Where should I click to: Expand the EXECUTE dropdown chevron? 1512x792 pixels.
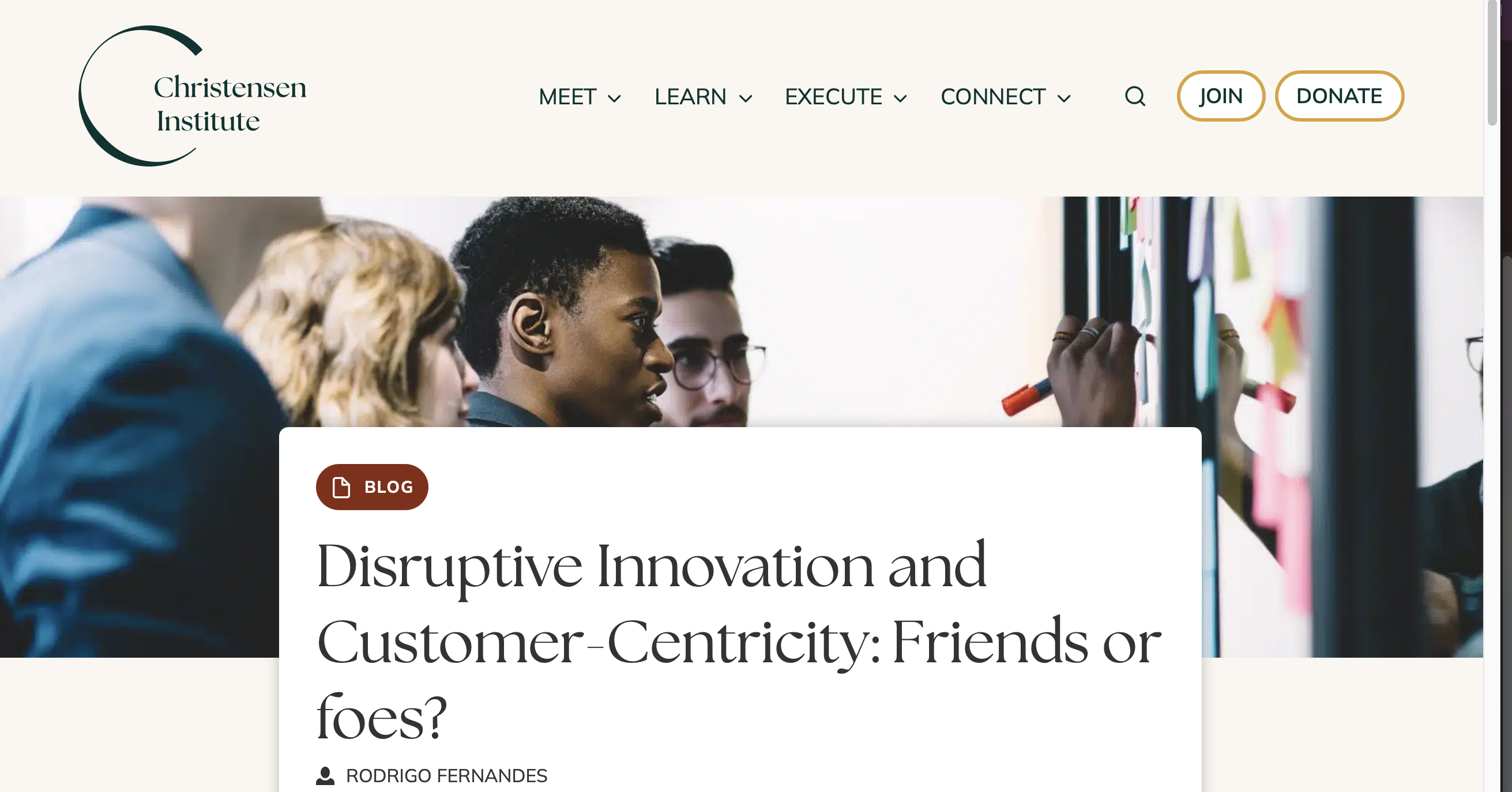[900, 98]
